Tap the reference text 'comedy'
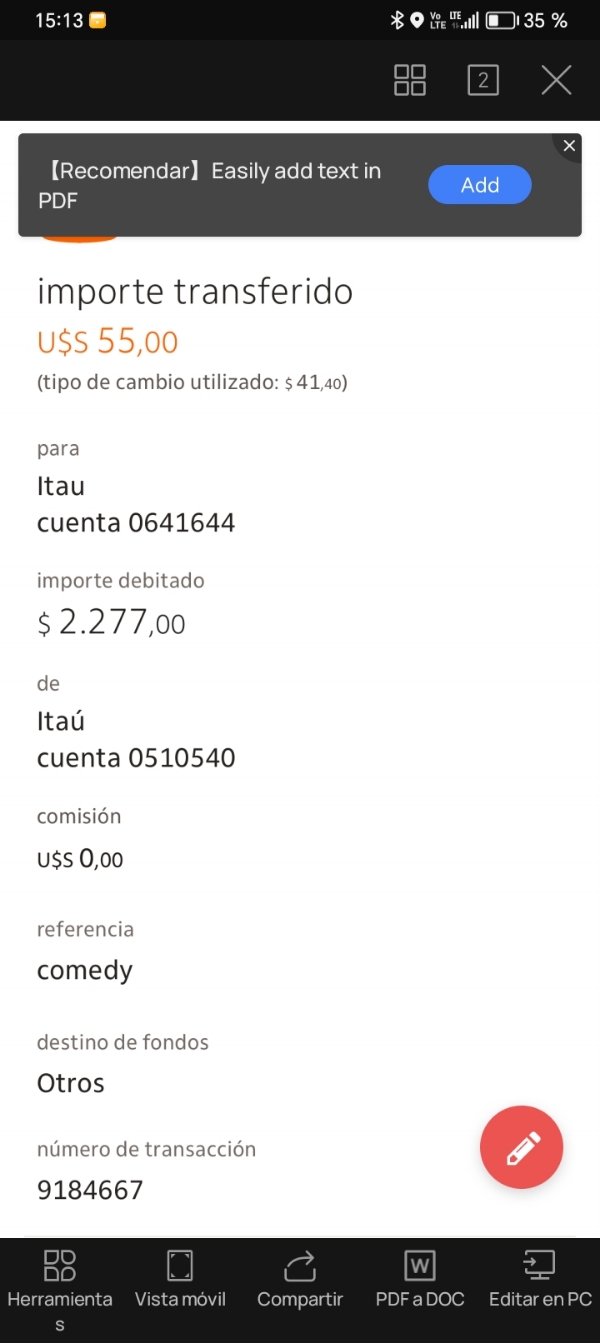This screenshot has height=1343, width=600. coord(85,971)
